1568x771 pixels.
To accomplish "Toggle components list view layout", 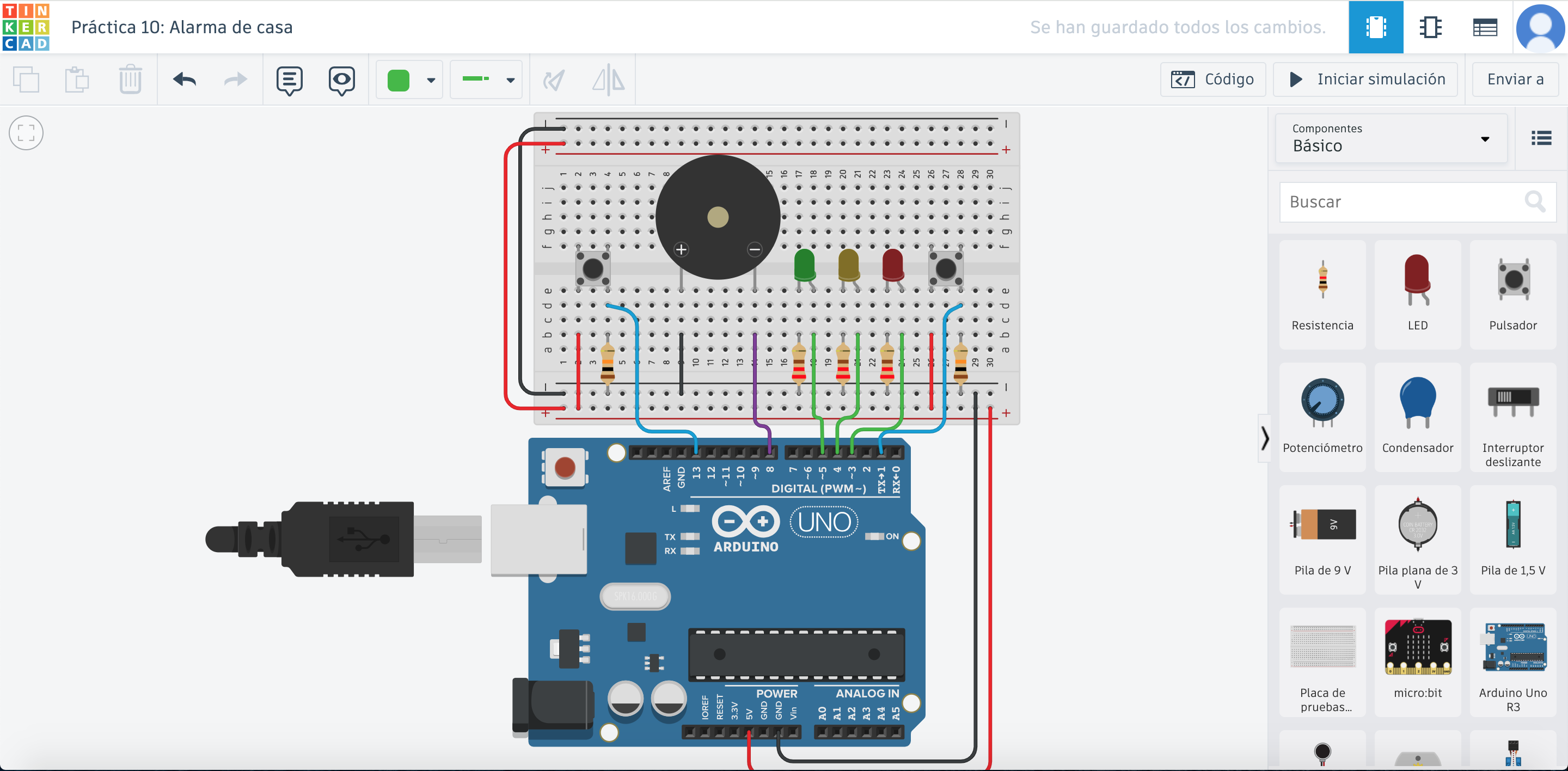I will click(x=1541, y=139).
